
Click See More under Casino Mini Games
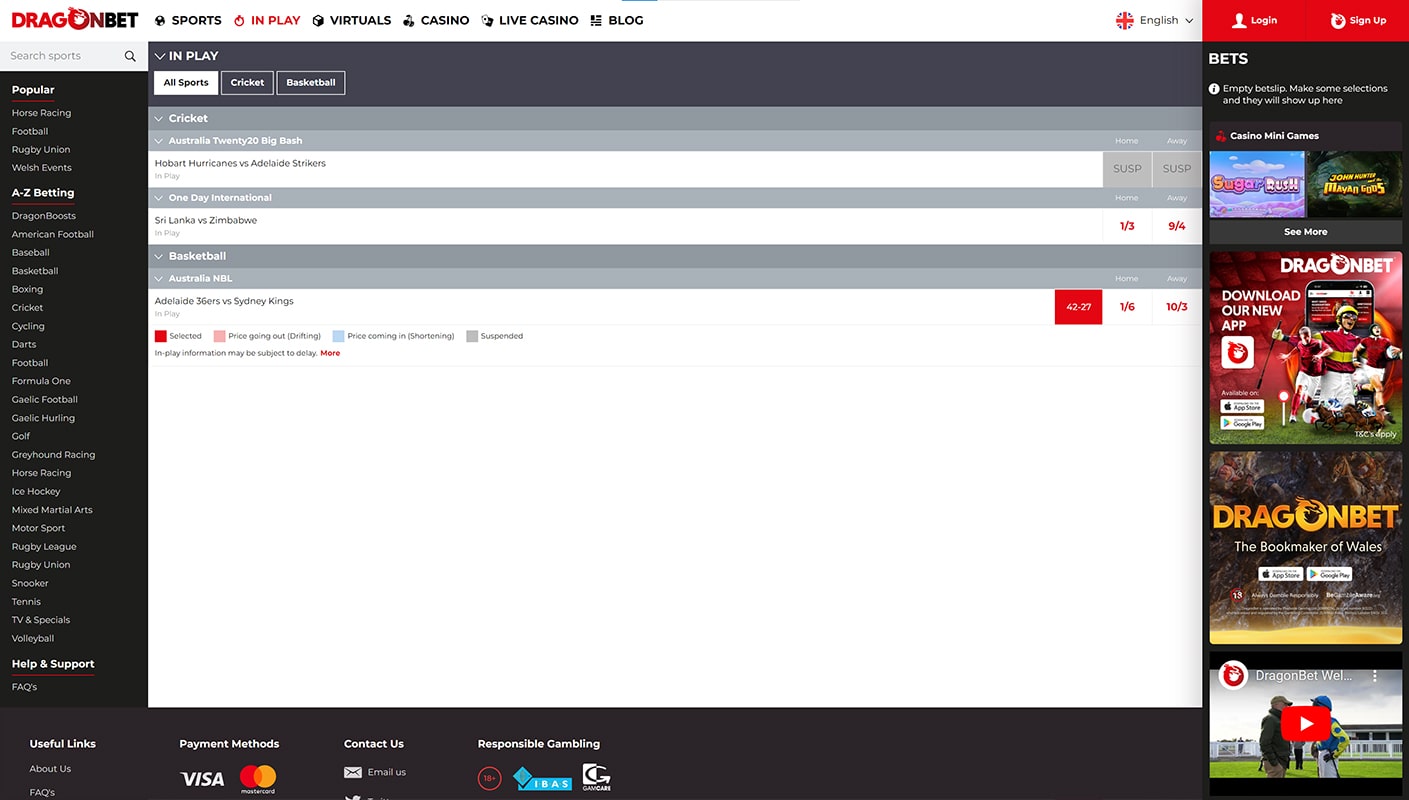click(1306, 232)
